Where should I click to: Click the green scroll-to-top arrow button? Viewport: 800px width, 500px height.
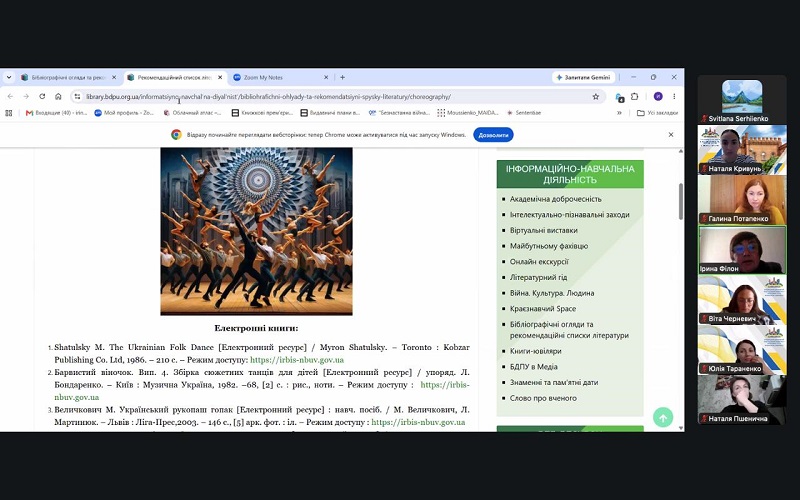click(663, 418)
